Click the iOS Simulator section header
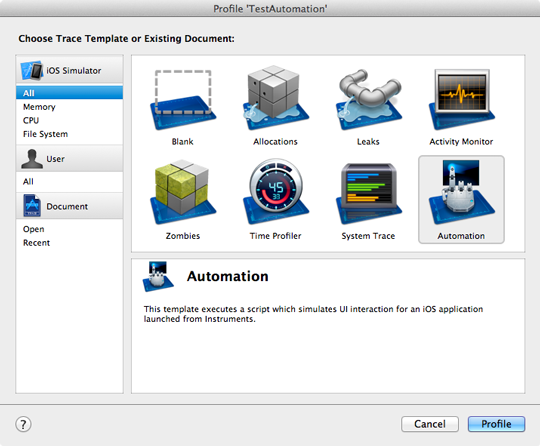This screenshot has height=446, width=540. [x=69, y=70]
